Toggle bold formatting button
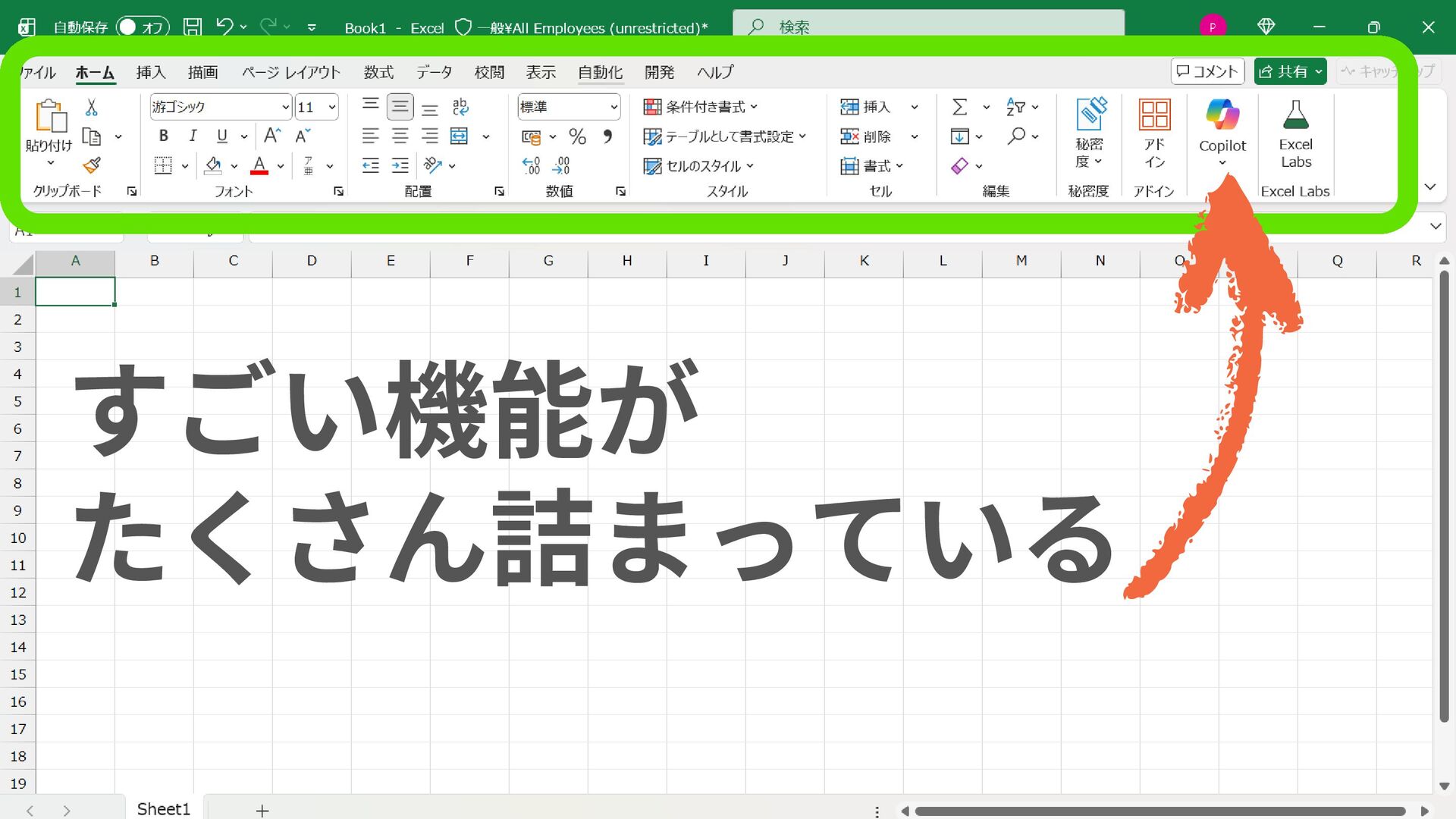Viewport: 1456px width, 819px height. 163,136
